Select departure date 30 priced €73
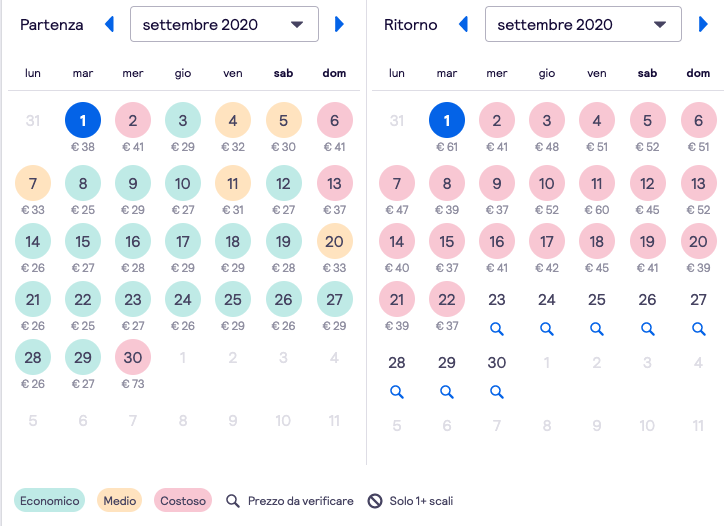The image size is (728, 526). (x=133, y=358)
